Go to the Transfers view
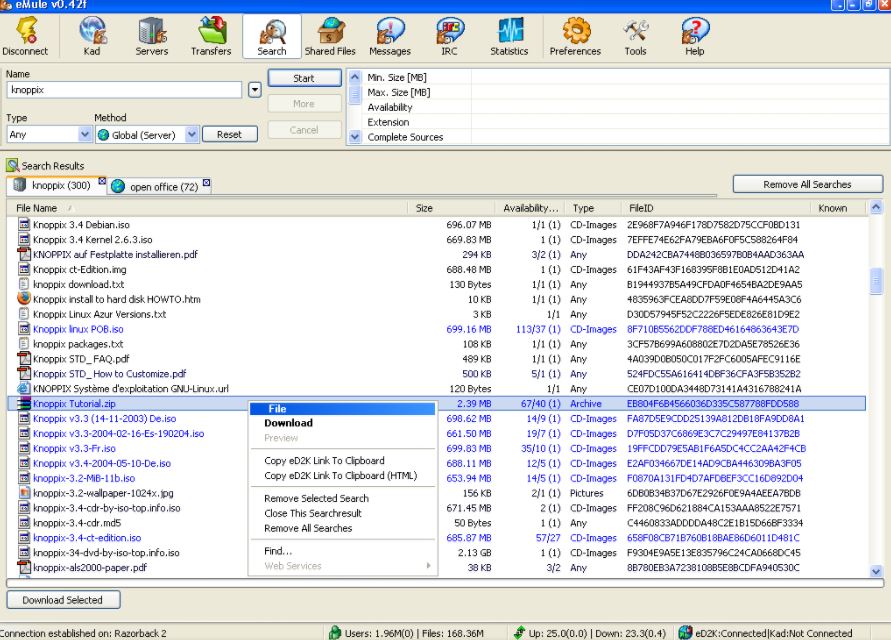The width and height of the screenshot is (891, 640). pos(211,37)
